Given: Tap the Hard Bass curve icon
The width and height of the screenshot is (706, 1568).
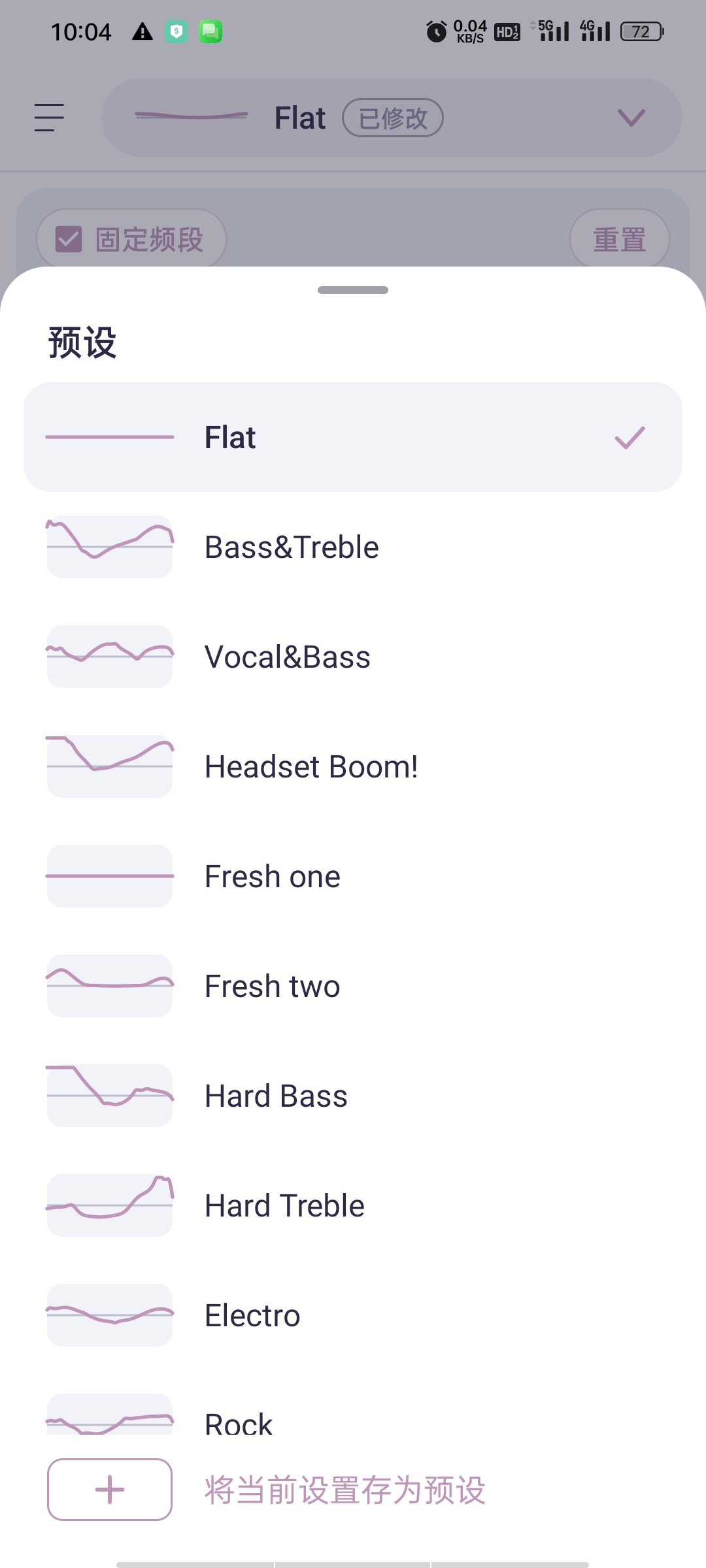Looking at the screenshot, I should tap(110, 1096).
